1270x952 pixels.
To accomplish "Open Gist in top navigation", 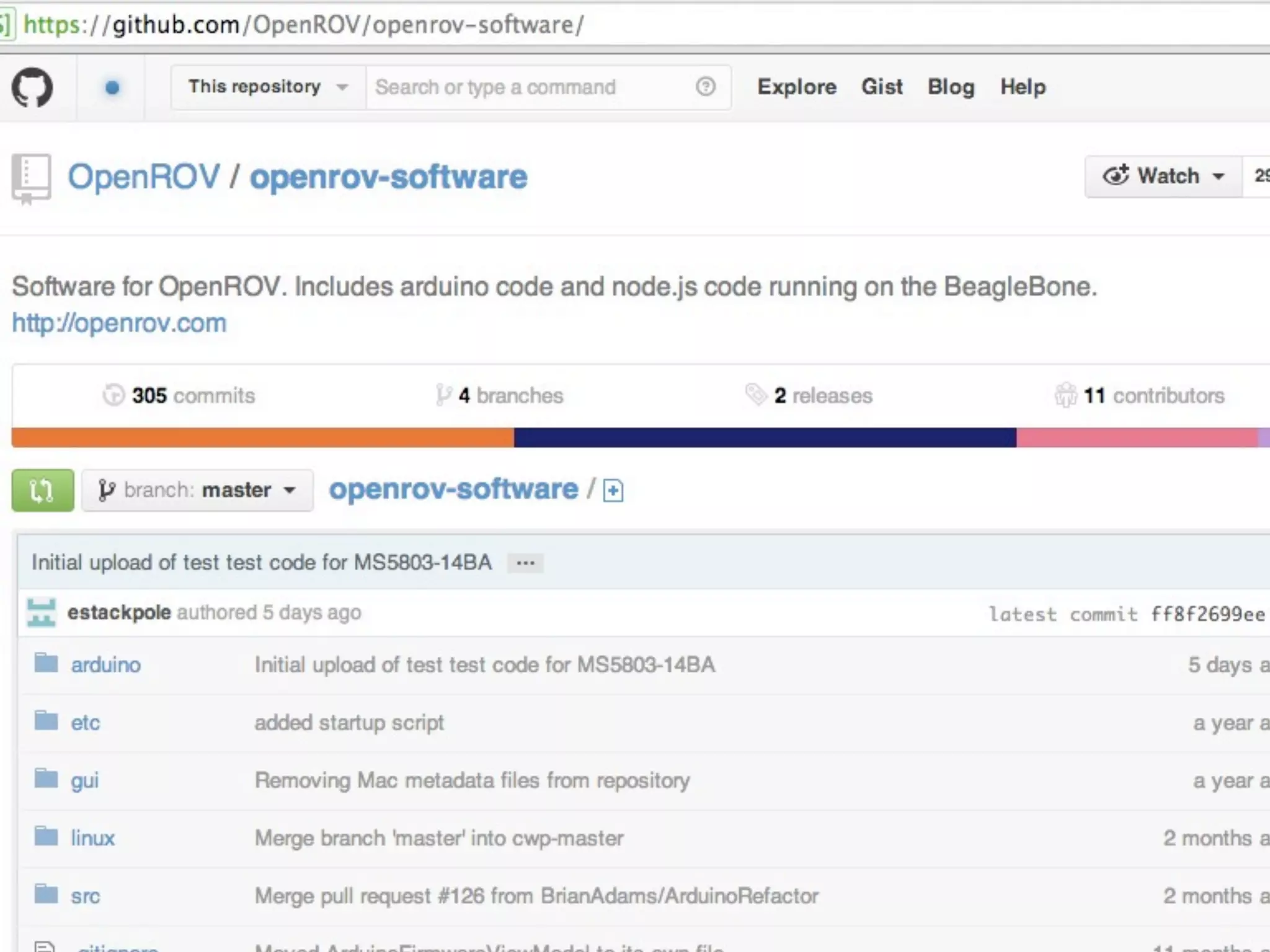I will click(882, 87).
